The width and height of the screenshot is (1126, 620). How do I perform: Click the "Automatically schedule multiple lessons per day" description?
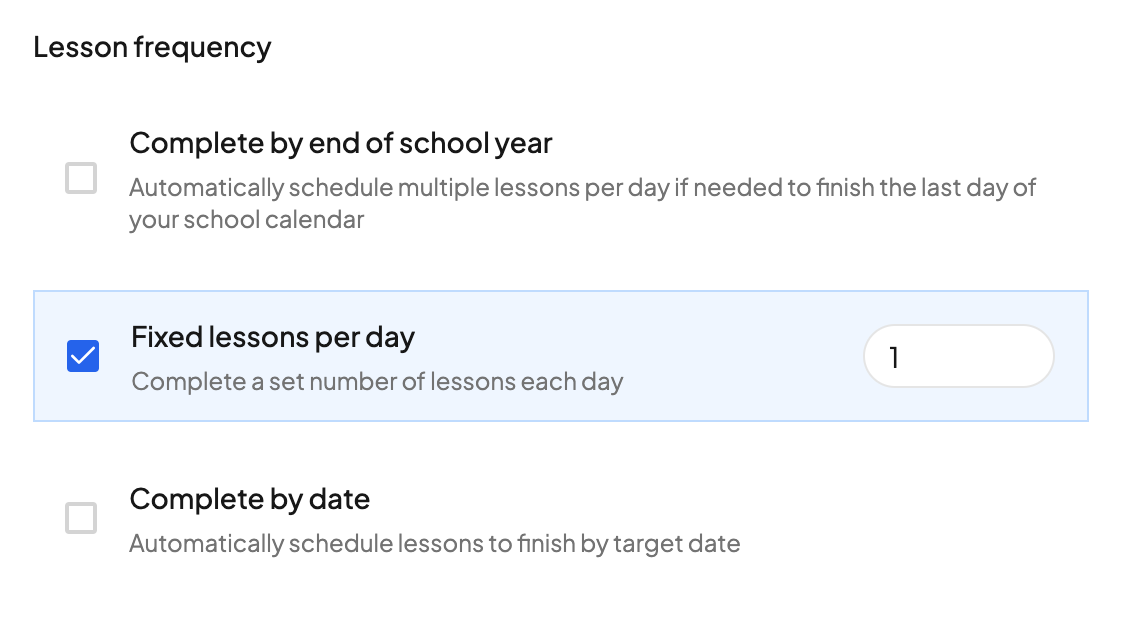tap(398, 188)
